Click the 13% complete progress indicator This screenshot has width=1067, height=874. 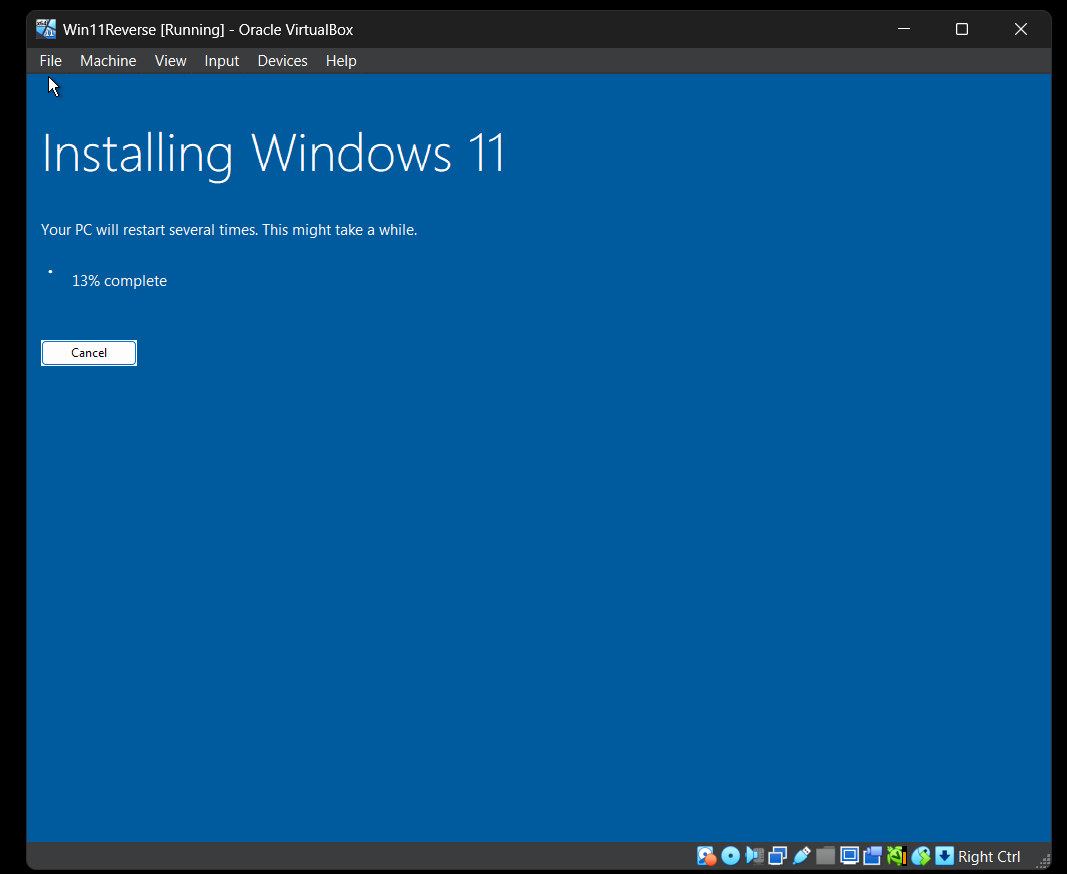click(119, 281)
